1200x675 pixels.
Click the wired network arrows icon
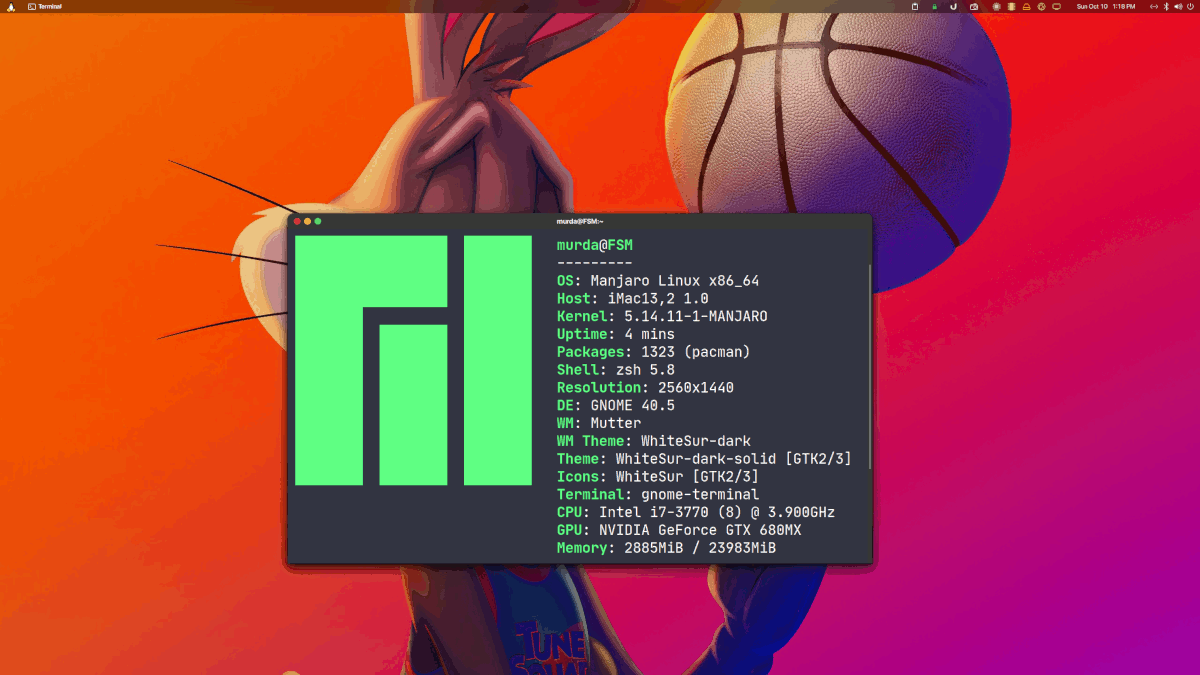tap(1154, 6)
